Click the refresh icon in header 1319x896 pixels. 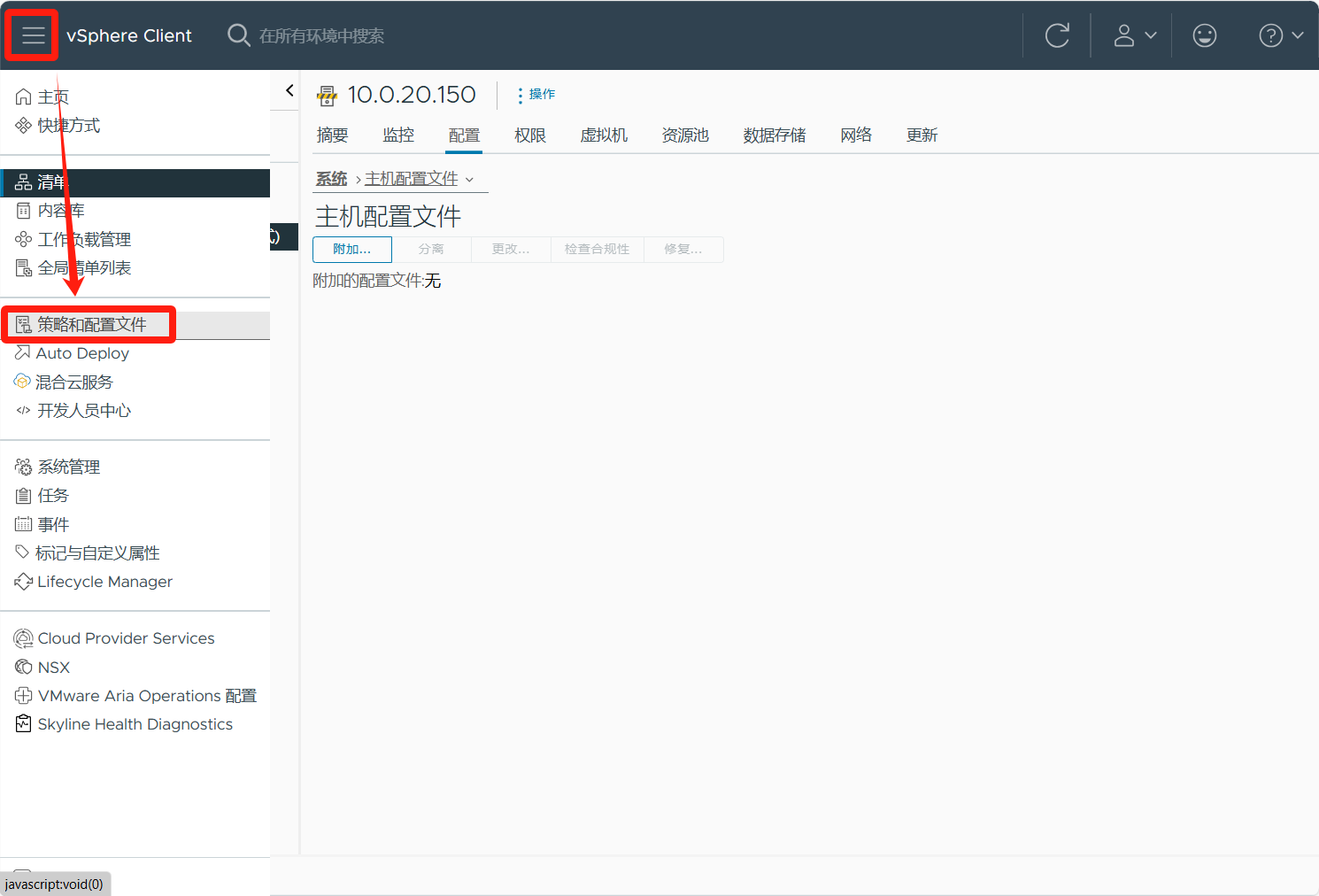1057,35
